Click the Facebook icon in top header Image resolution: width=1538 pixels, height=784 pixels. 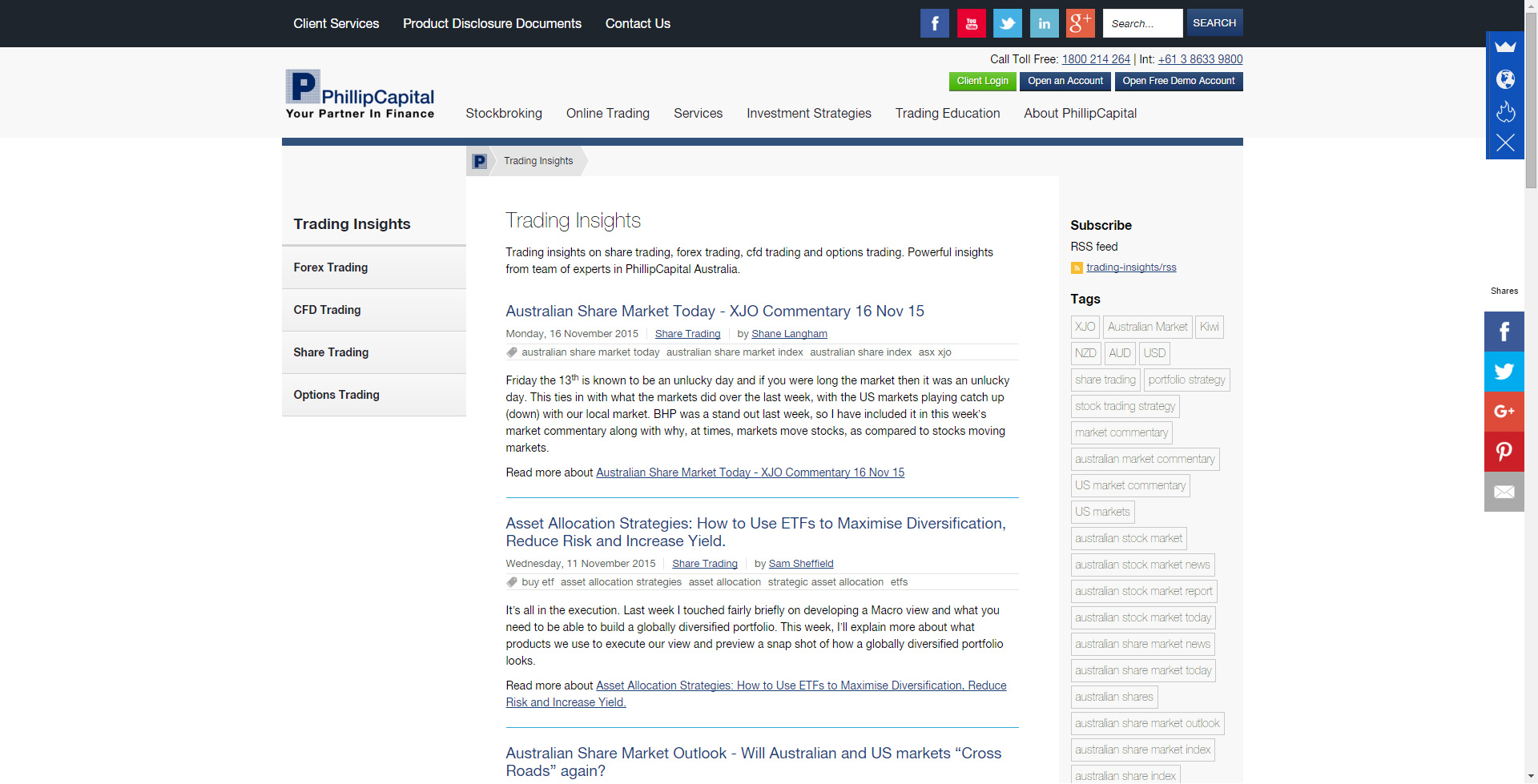coord(934,23)
